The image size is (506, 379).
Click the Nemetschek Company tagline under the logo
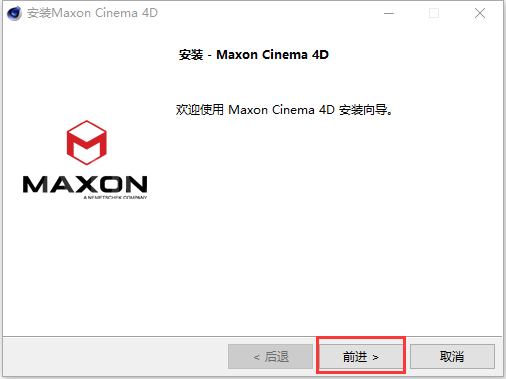(x=115, y=197)
